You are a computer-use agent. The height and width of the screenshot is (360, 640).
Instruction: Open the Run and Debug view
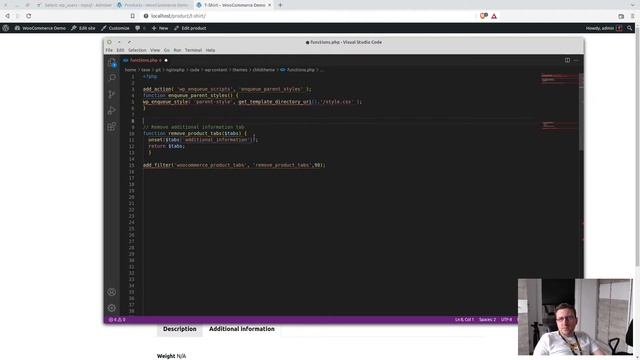click(112, 110)
